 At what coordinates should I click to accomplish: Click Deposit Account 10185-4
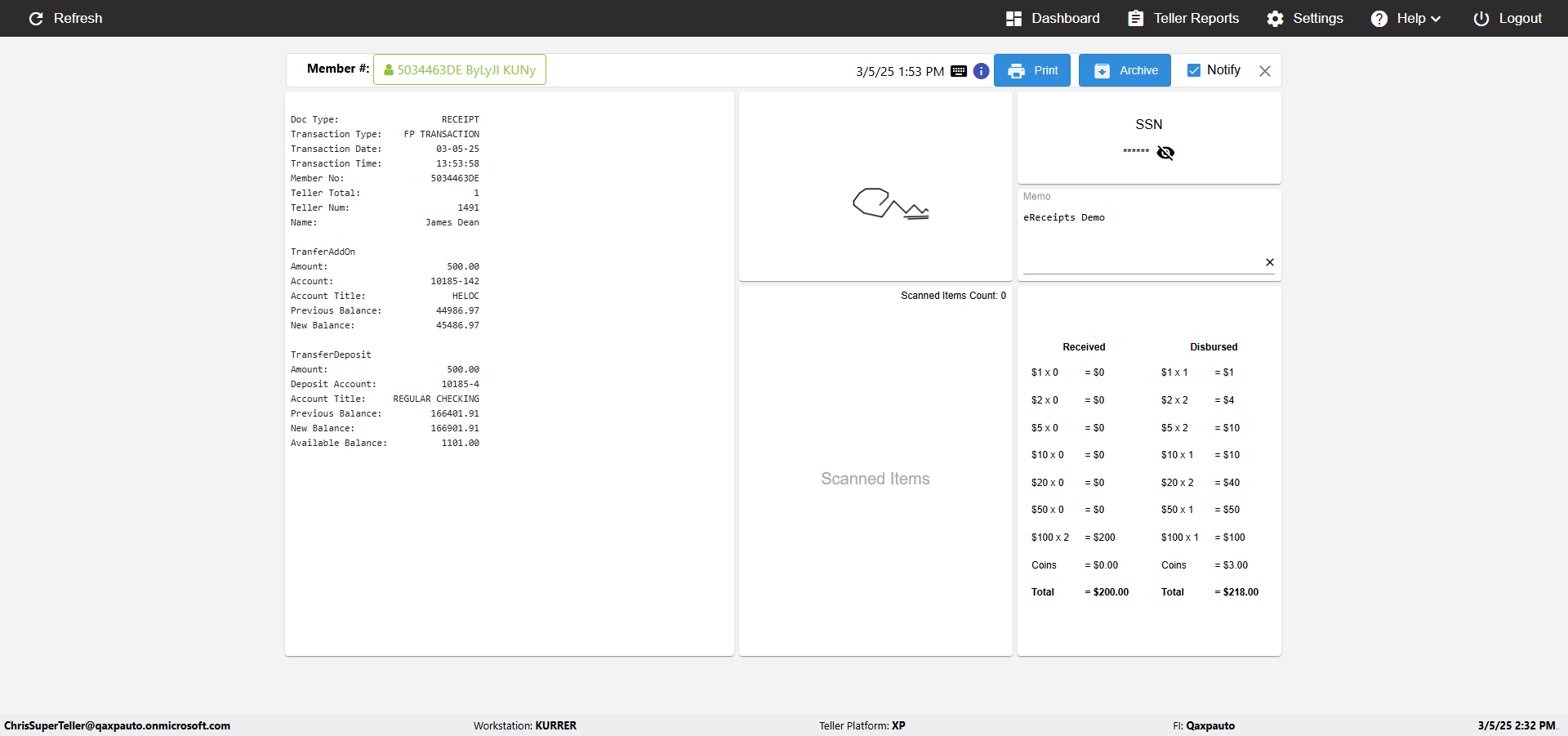click(461, 384)
